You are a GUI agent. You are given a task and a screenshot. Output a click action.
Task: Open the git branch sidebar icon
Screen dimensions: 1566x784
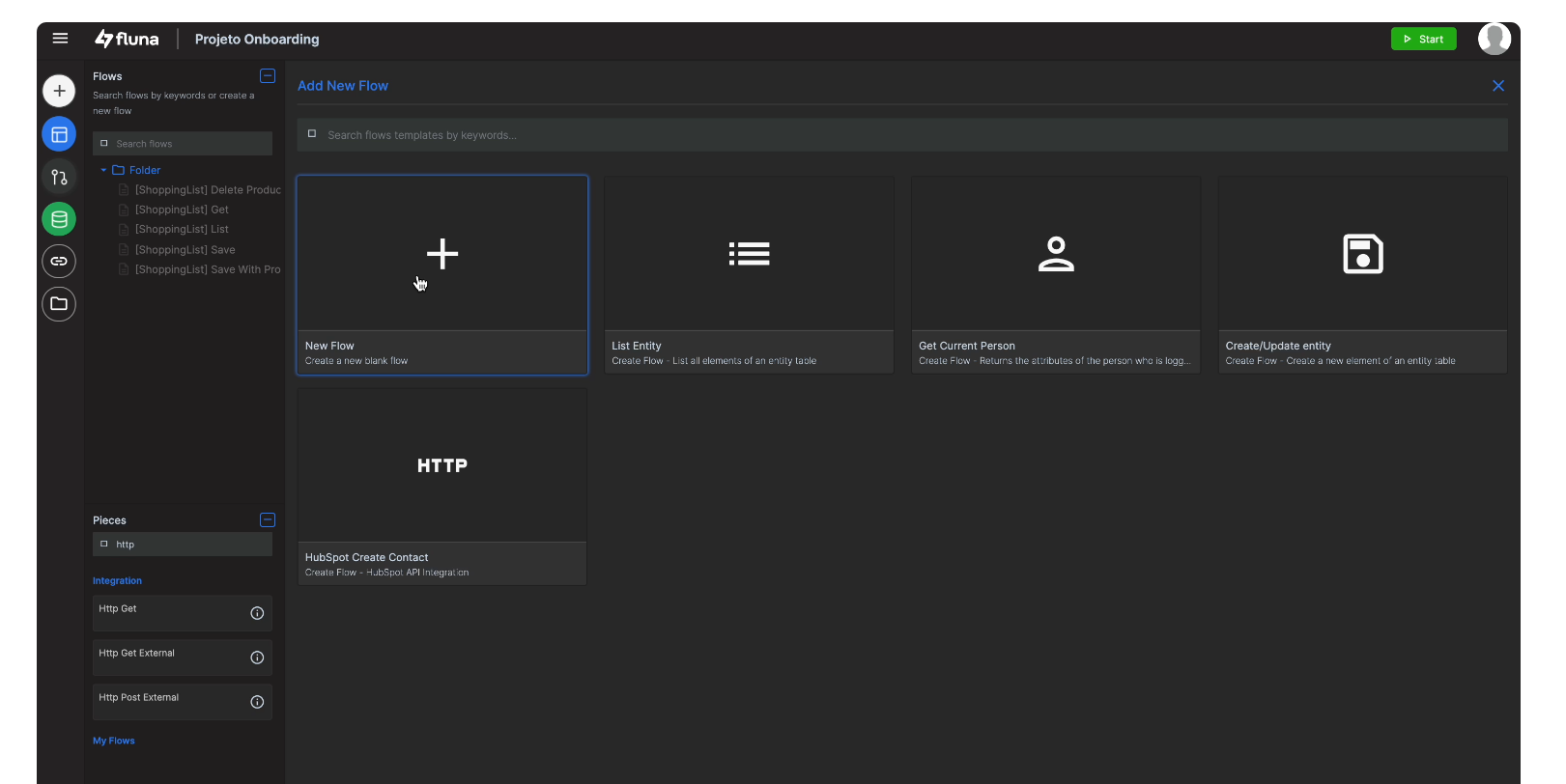59,177
